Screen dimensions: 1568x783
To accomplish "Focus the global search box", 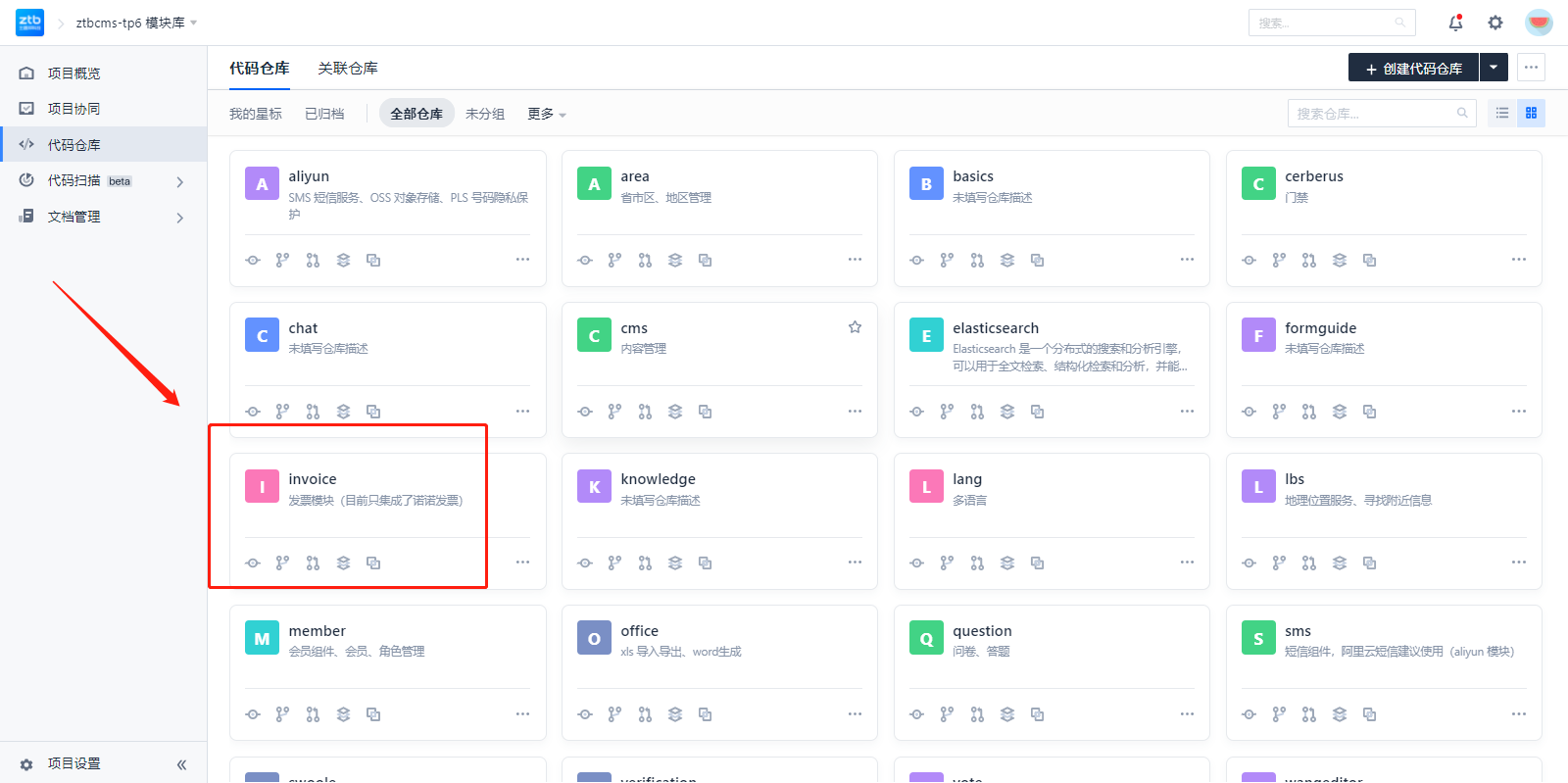I will click(x=1332, y=23).
